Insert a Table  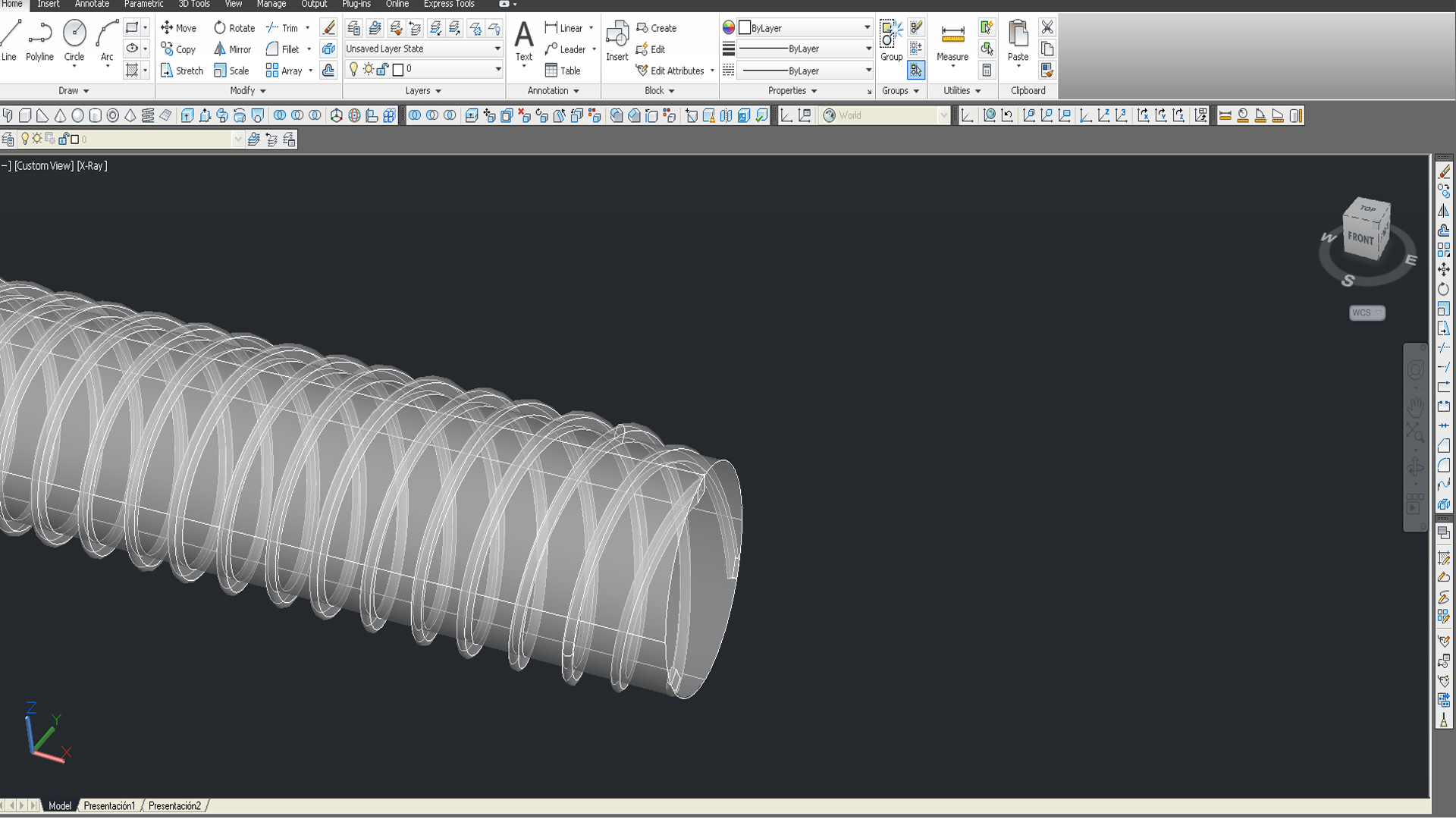(x=563, y=71)
